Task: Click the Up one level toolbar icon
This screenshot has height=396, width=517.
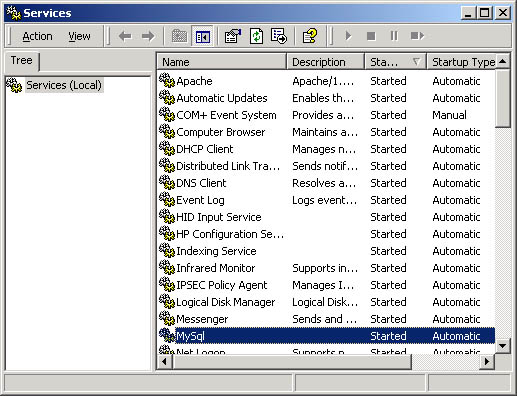Action: coord(179,36)
